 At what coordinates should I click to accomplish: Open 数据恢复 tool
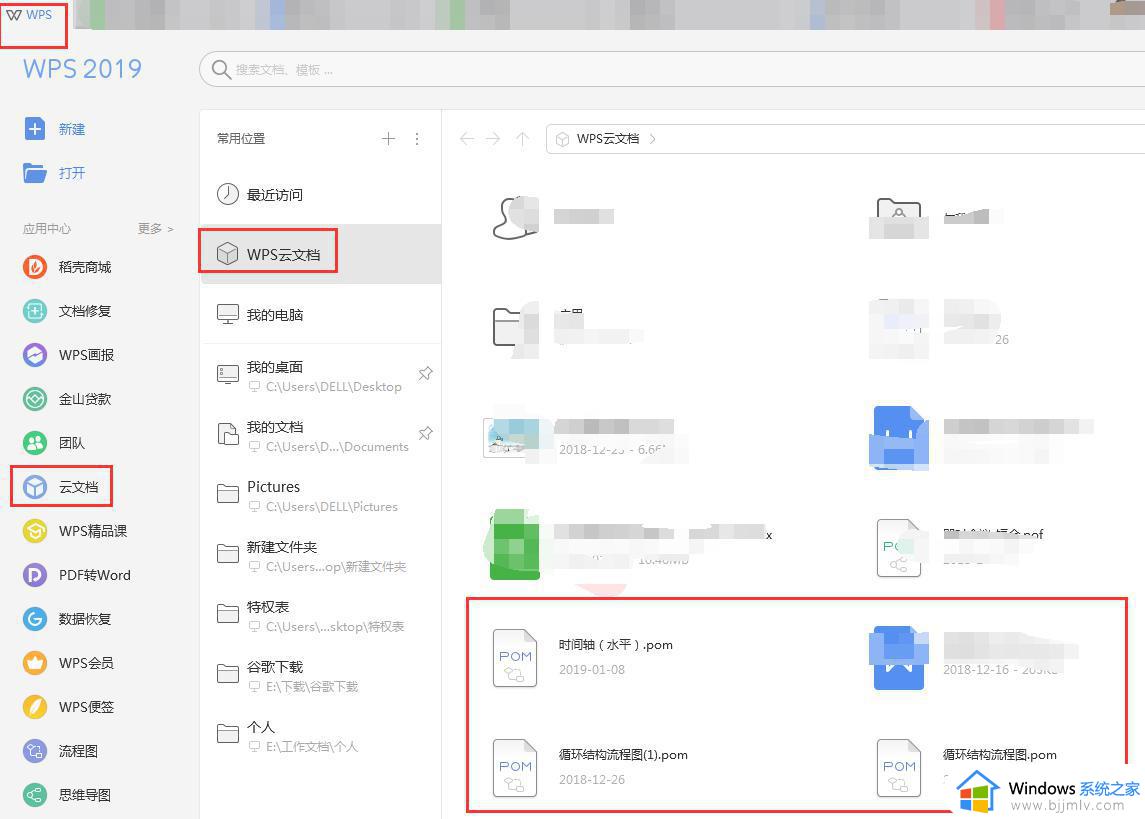pos(67,619)
